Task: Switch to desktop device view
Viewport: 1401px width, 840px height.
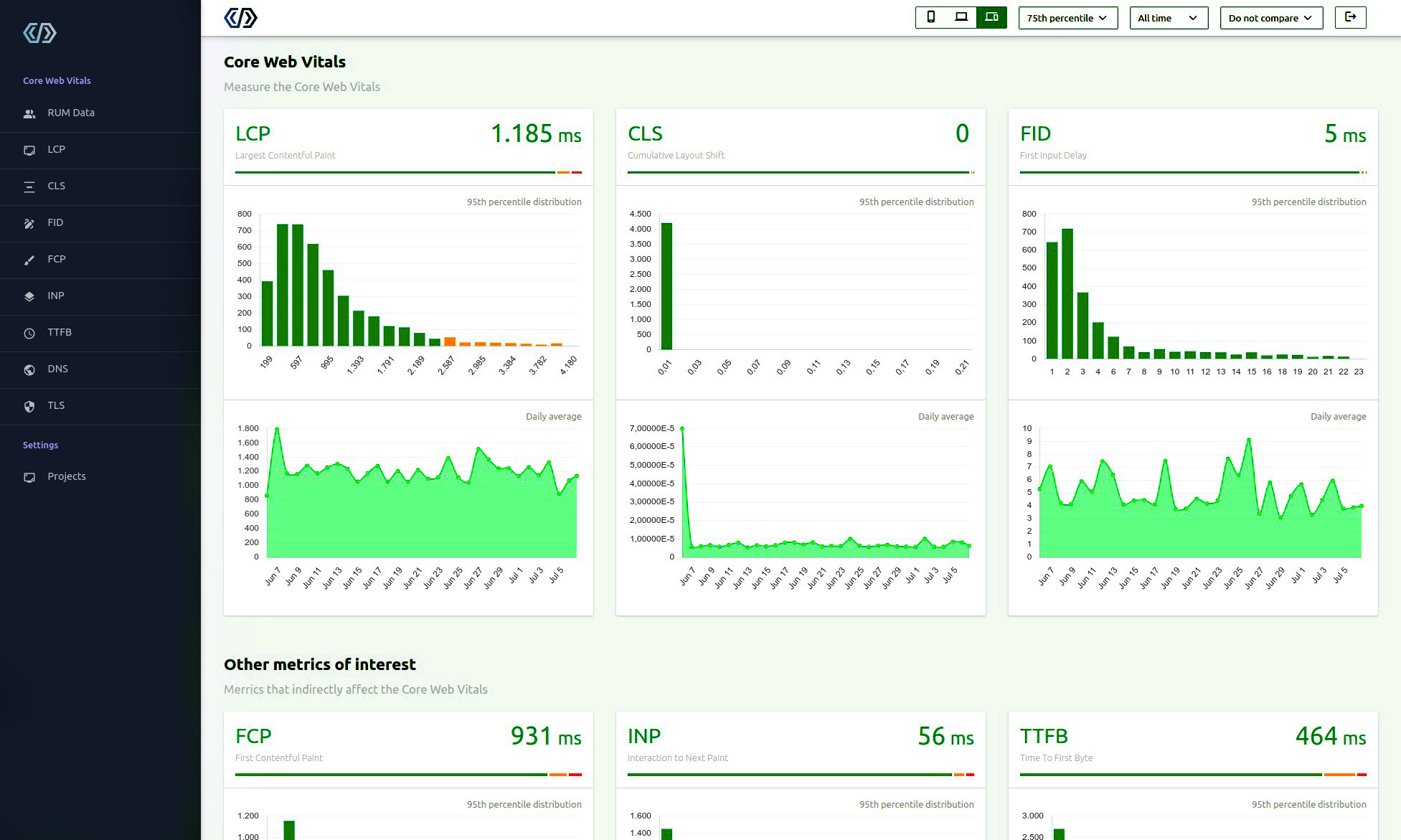Action: click(961, 18)
